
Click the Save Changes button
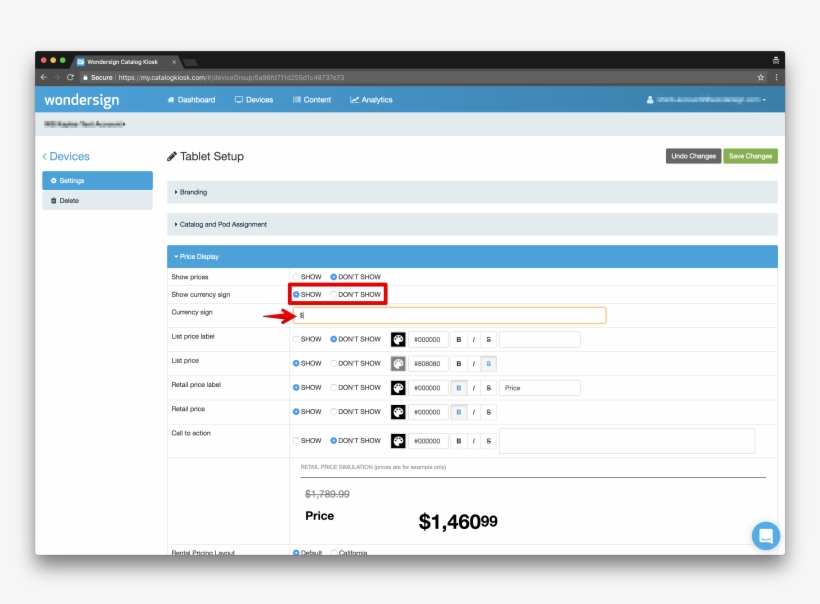tap(750, 156)
